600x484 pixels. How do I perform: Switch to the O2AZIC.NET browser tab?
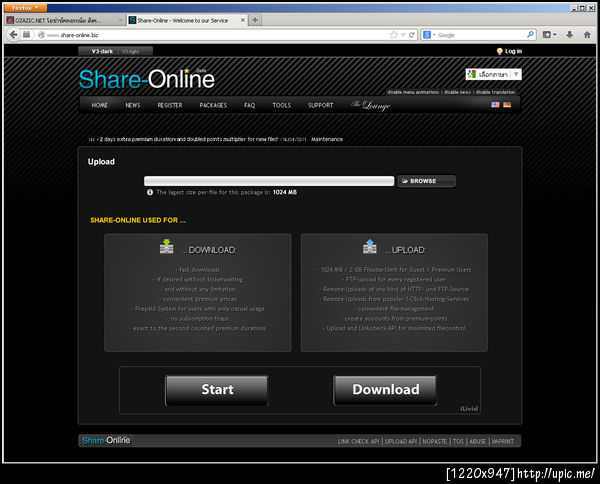tap(65, 20)
